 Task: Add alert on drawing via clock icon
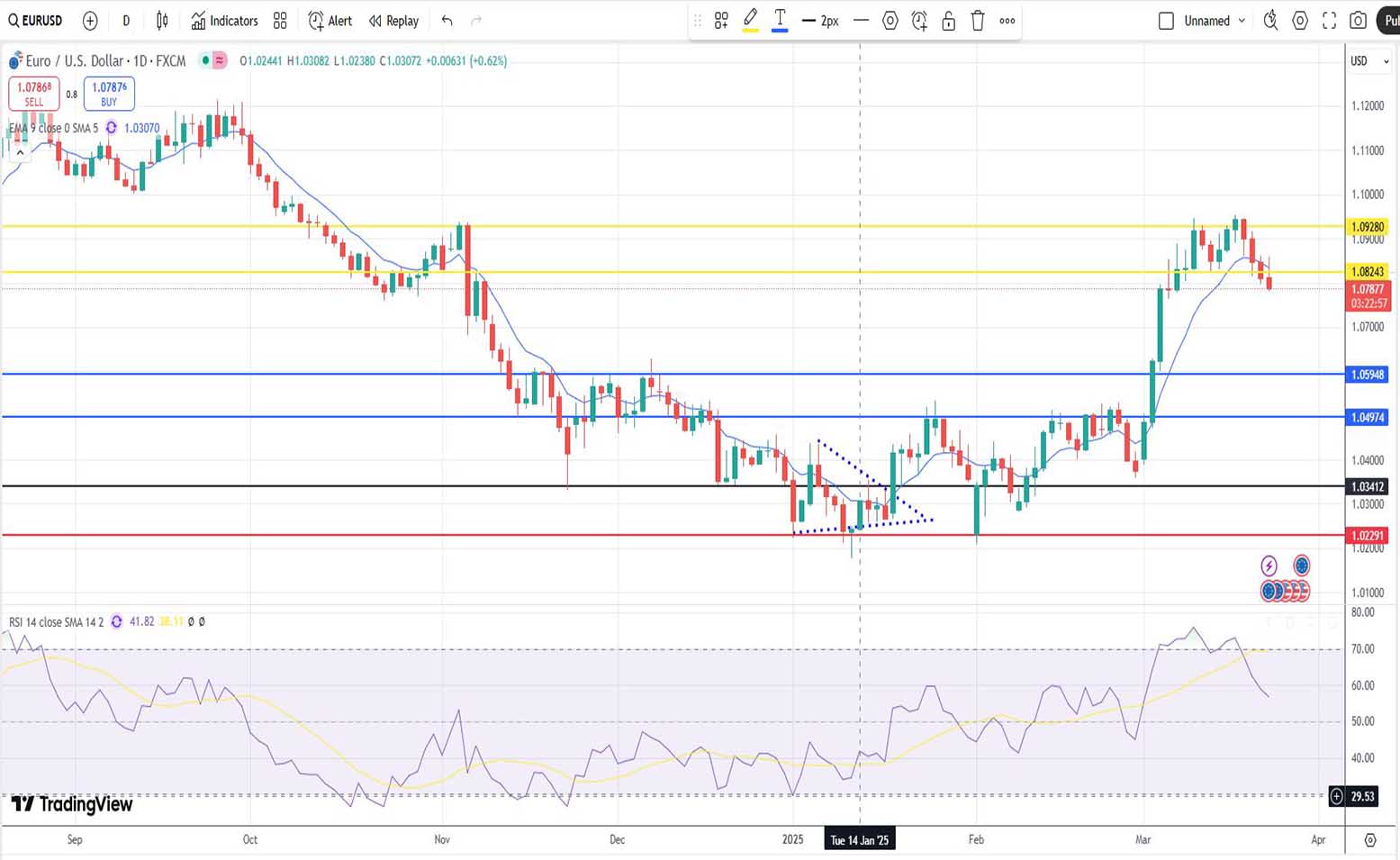coord(919,21)
